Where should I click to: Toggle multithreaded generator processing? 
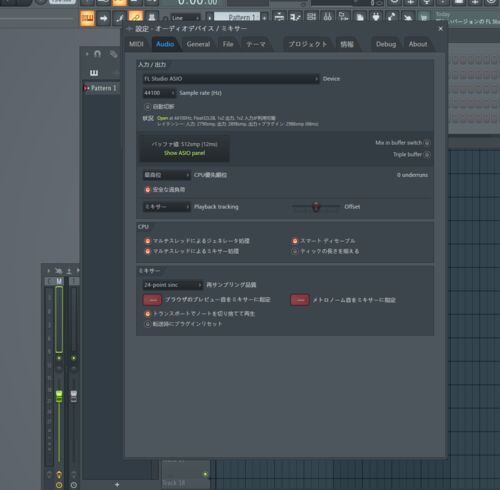(148, 241)
